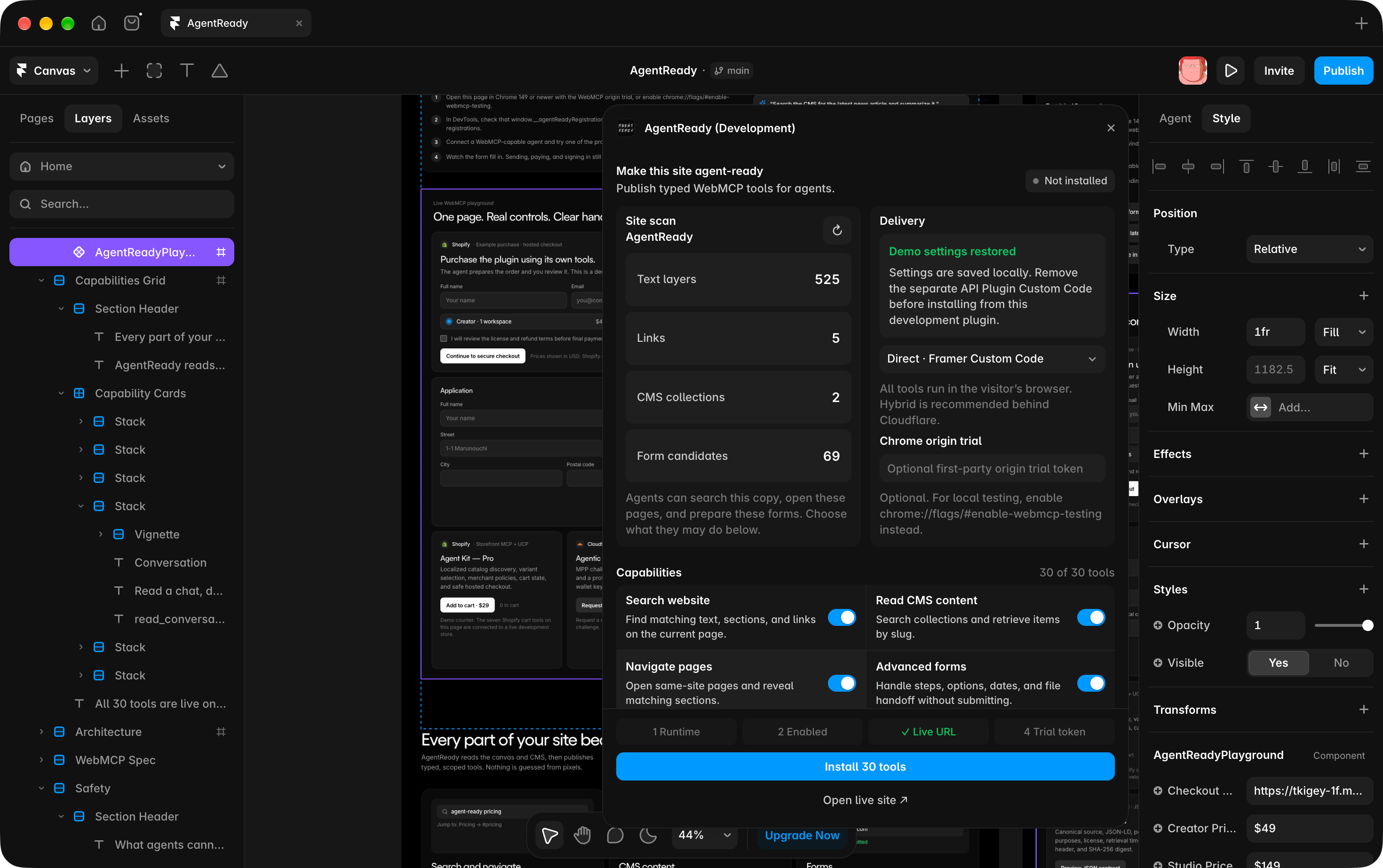Open the home icon in title bar

tap(99, 23)
